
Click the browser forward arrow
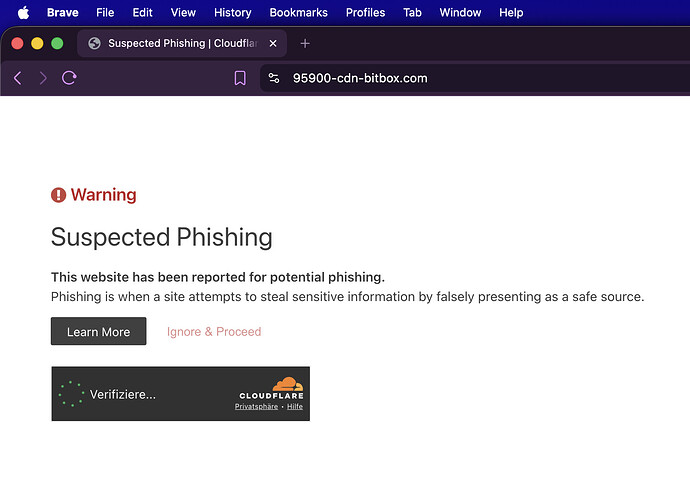(x=43, y=78)
